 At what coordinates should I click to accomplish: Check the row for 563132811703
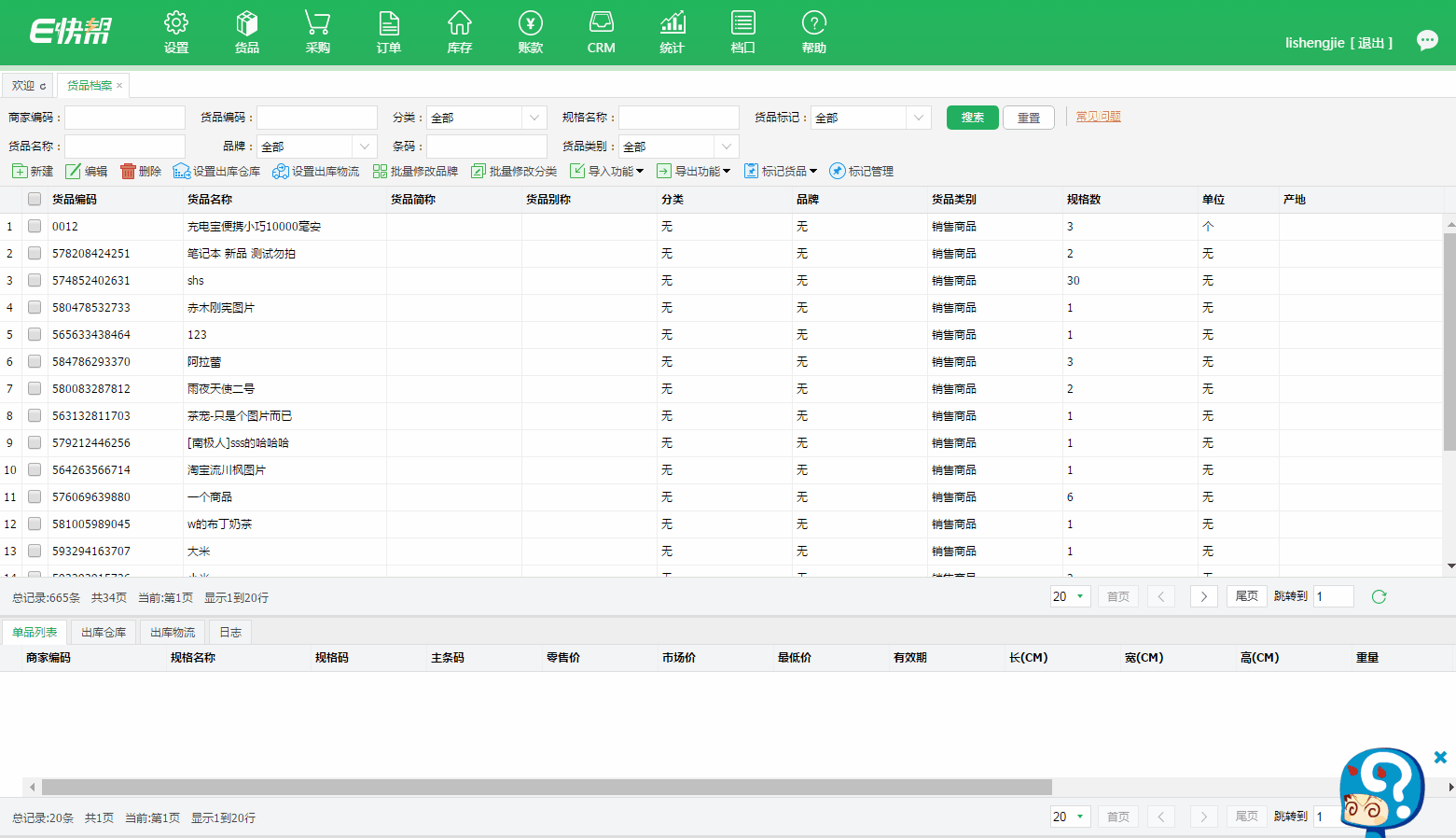click(x=35, y=415)
